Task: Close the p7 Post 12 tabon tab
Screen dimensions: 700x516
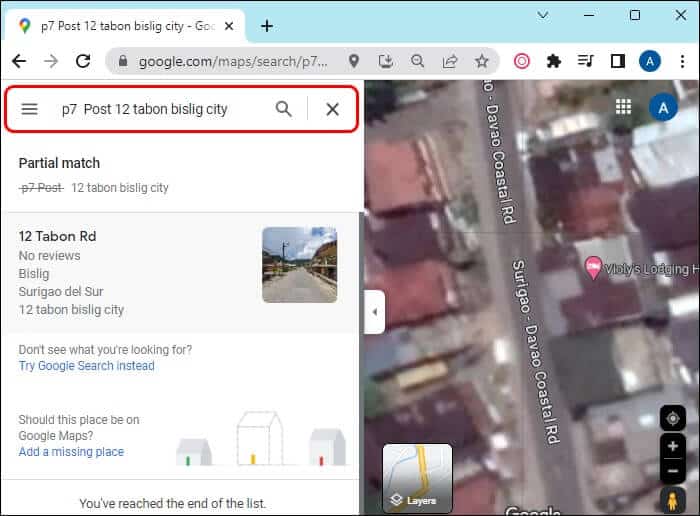Action: coord(229,26)
